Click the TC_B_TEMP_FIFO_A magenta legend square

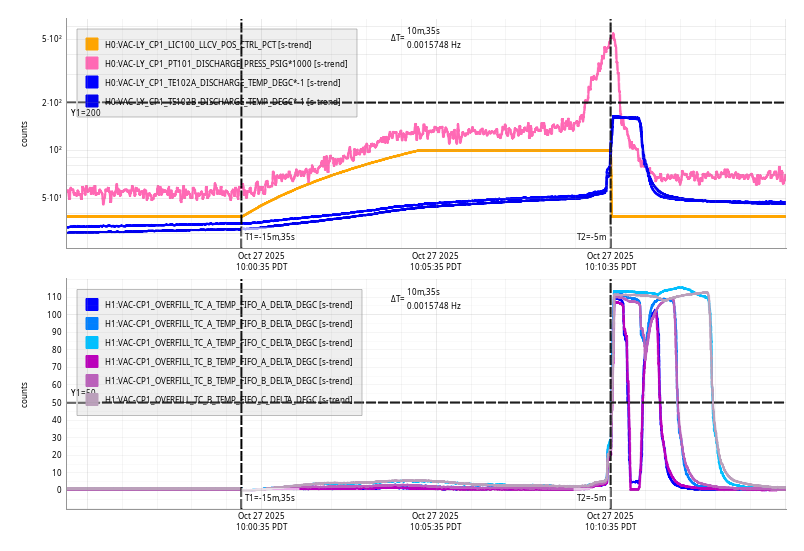pyautogui.click(x=92, y=361)
